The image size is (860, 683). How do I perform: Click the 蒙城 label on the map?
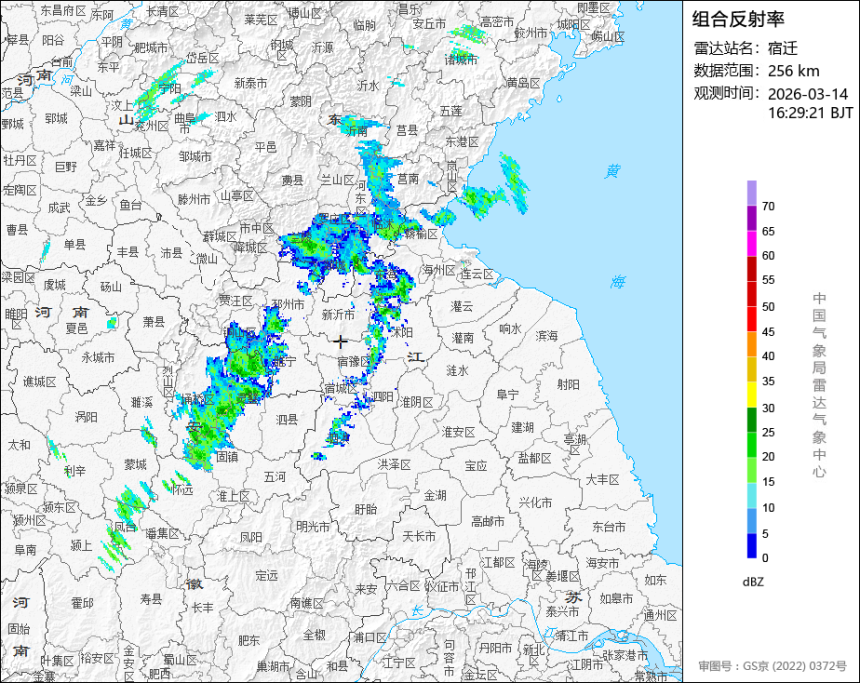point(135,465)
